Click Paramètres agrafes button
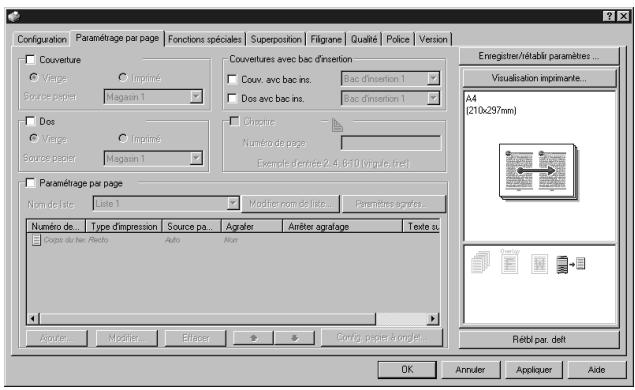The image size is (635, 390). point(394,204)
